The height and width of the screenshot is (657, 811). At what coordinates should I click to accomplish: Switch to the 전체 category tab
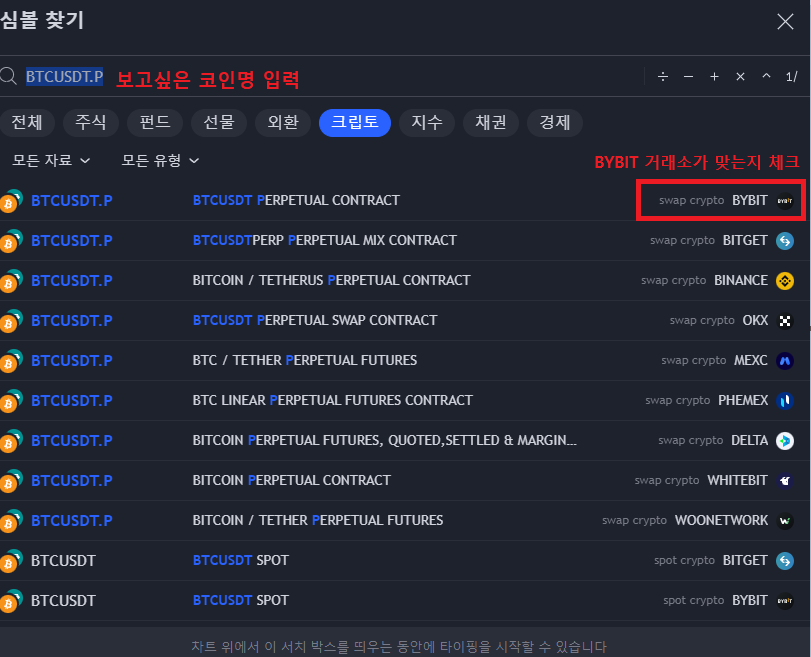[27, 122]
